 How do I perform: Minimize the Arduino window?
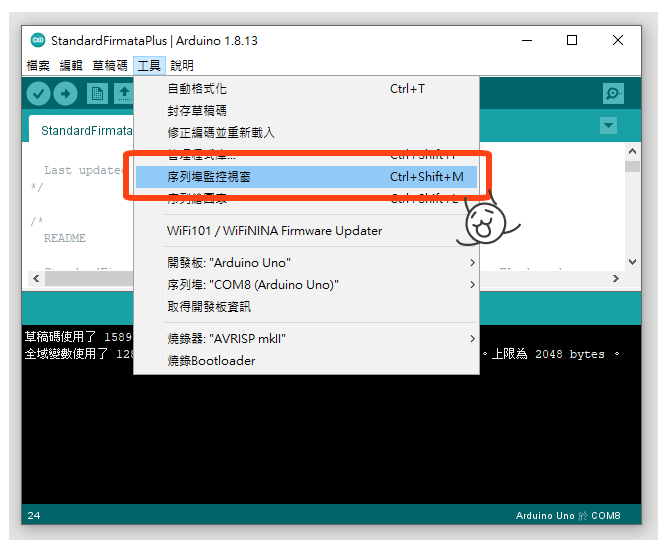527,40
